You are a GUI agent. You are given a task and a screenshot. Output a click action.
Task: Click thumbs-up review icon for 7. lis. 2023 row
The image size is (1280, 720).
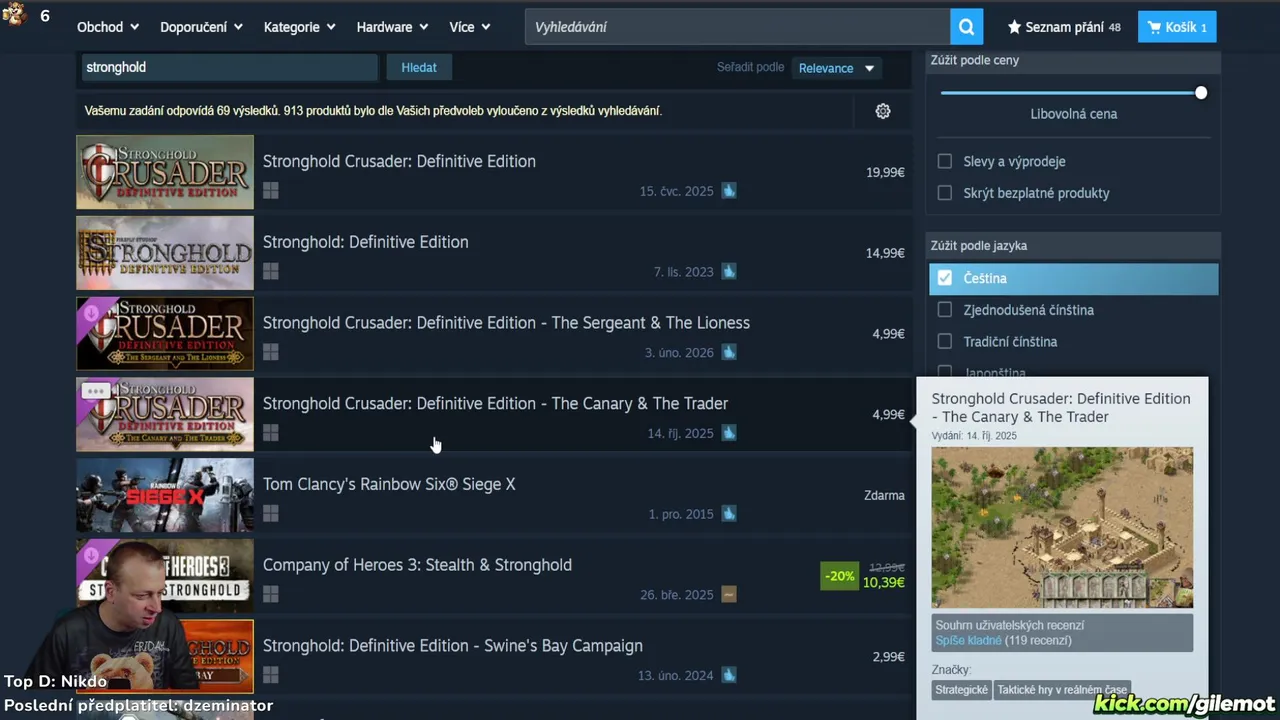coord(729,271)
